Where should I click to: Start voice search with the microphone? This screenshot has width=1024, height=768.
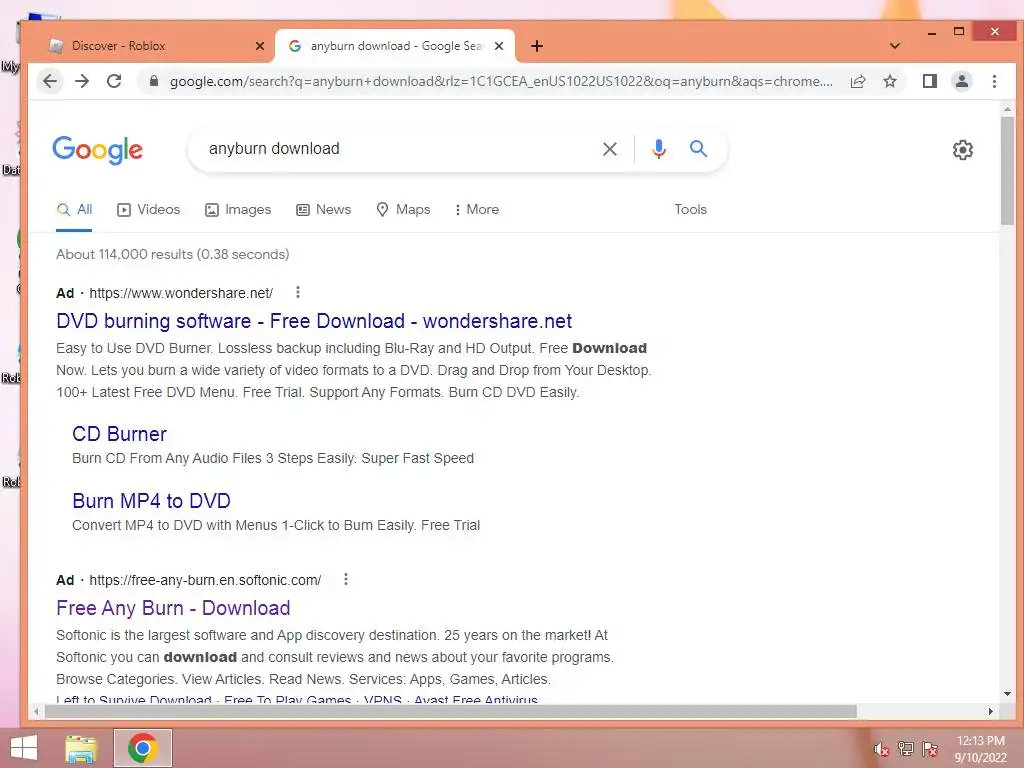click(658, 149)
